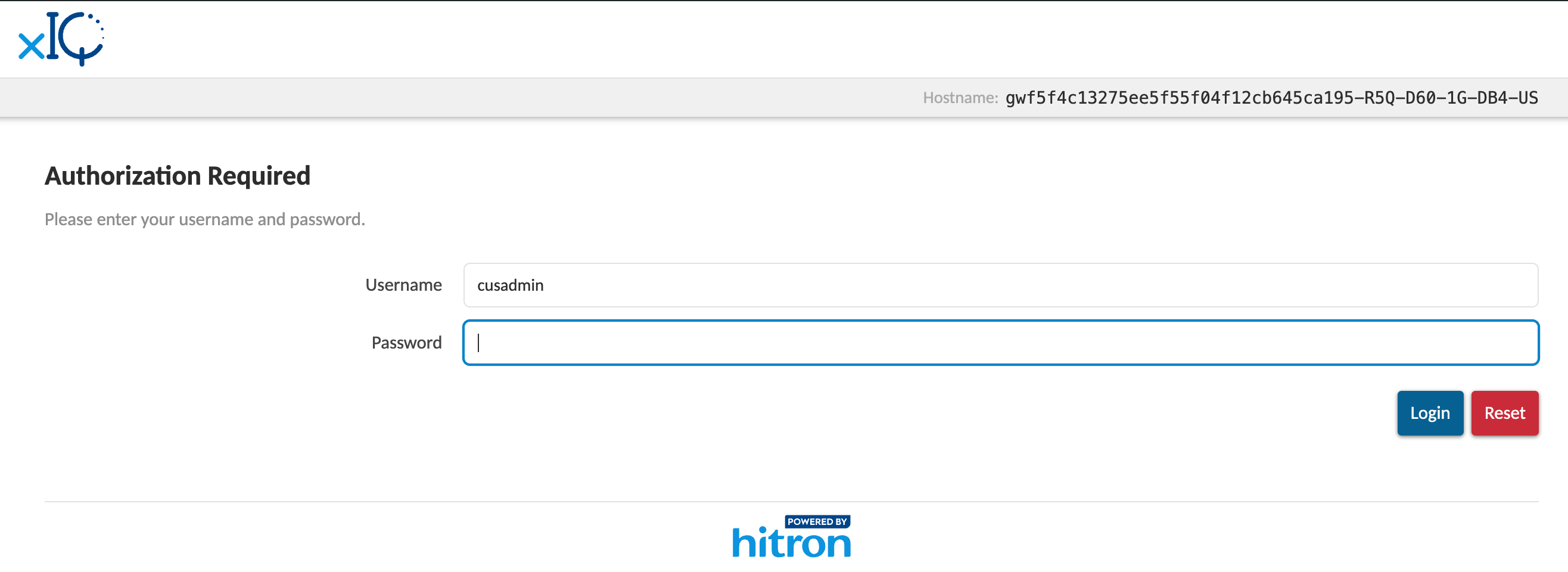The image size is (1568, 572).
Task: Click the text cursor in the Password field
Action: point(478,343)
